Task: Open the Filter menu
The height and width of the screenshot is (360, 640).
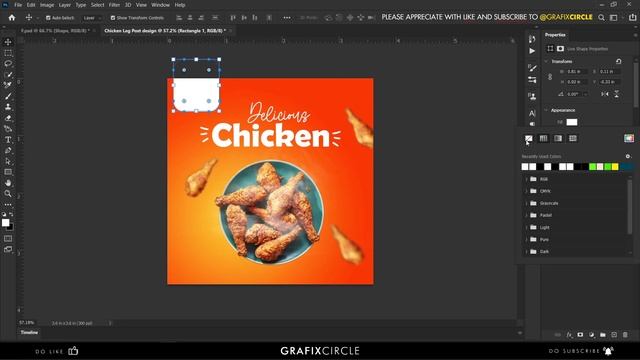Action: [114, 5]
